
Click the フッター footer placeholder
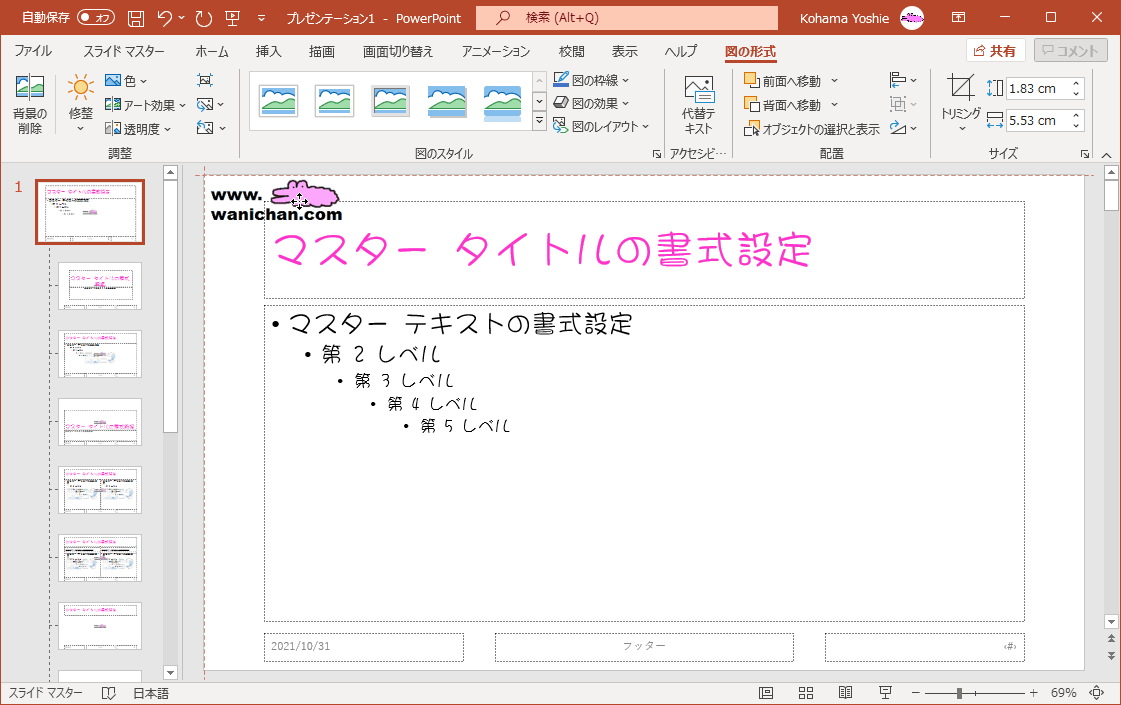tap(644, 646)
